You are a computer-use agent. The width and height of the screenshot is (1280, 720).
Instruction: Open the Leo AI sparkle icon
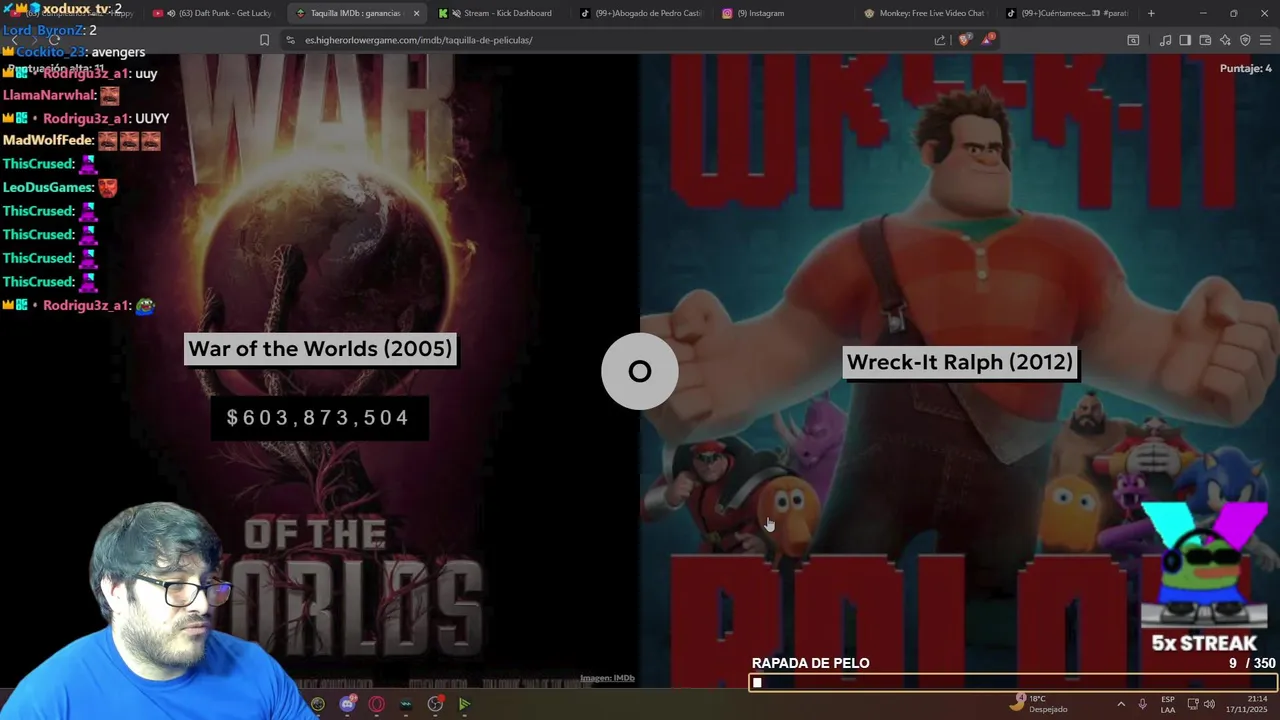click(x=1225, y=40)
